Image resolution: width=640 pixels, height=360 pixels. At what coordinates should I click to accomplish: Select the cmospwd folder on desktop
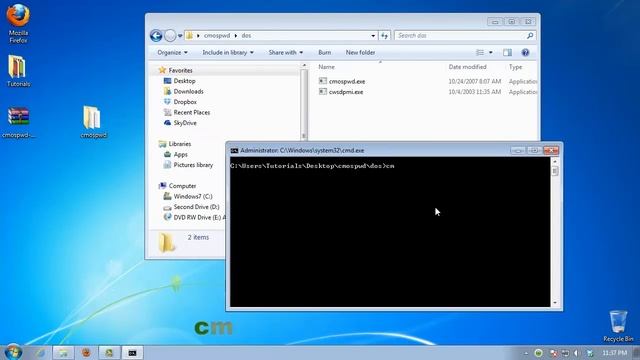point(93,122)
